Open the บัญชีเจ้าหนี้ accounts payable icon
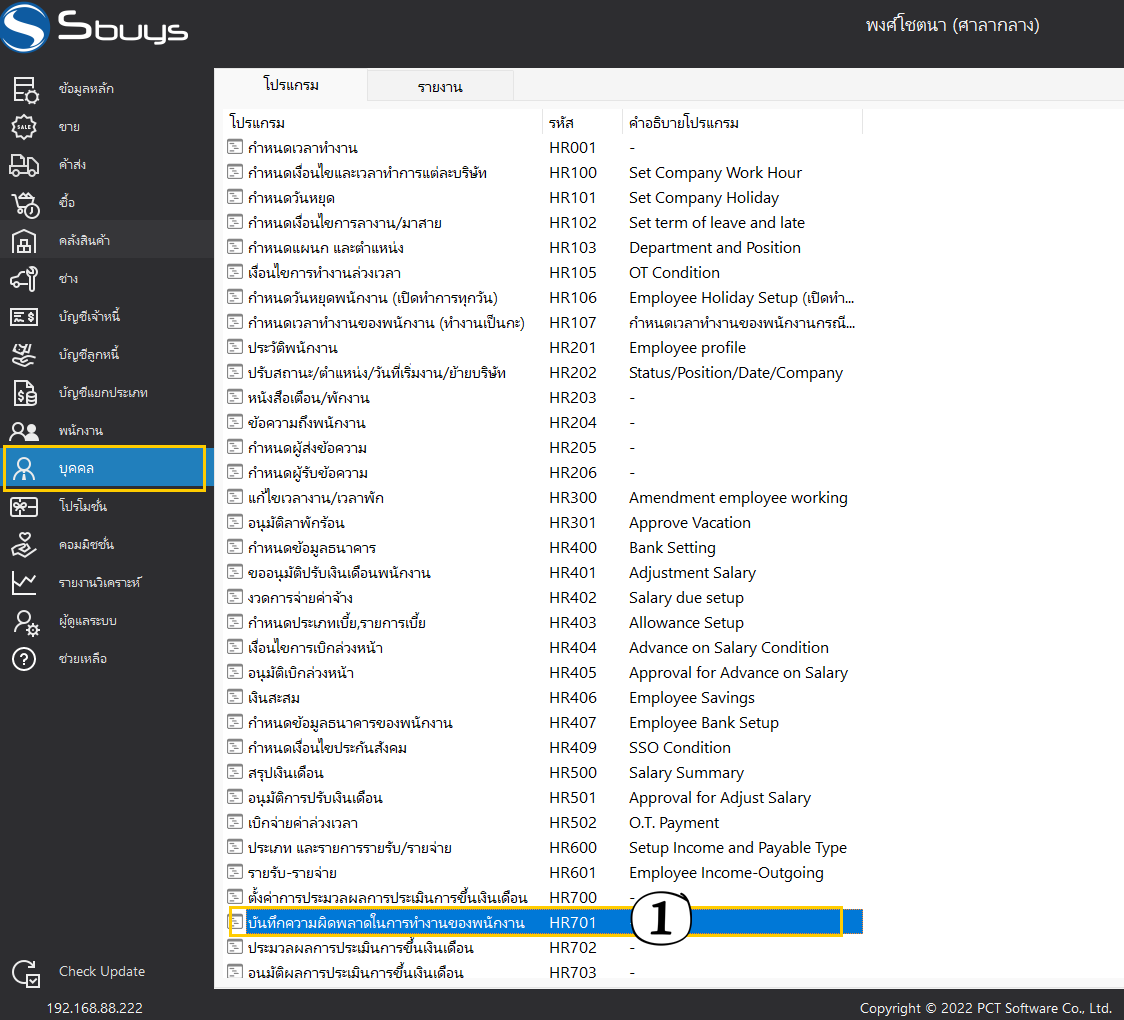 (x=24, y=316)
